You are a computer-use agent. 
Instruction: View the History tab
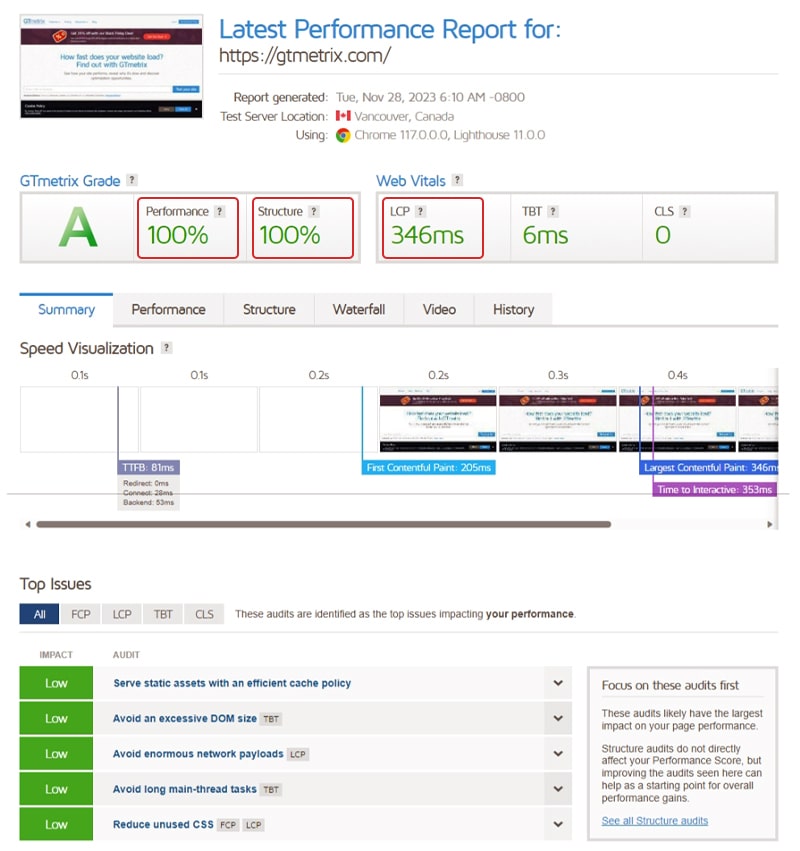tap(513, 309)
